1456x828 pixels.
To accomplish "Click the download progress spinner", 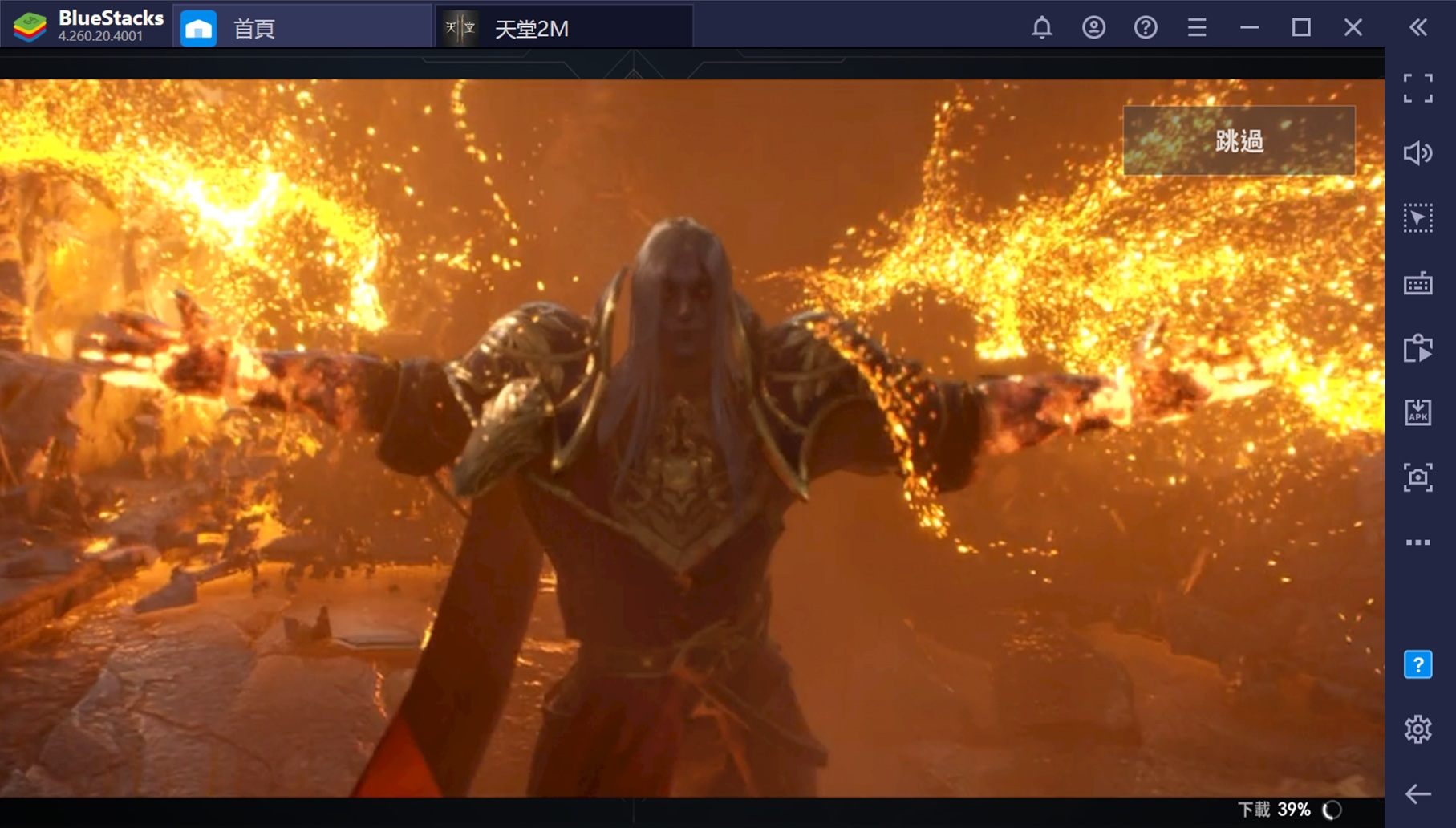I will point(1332,810).
